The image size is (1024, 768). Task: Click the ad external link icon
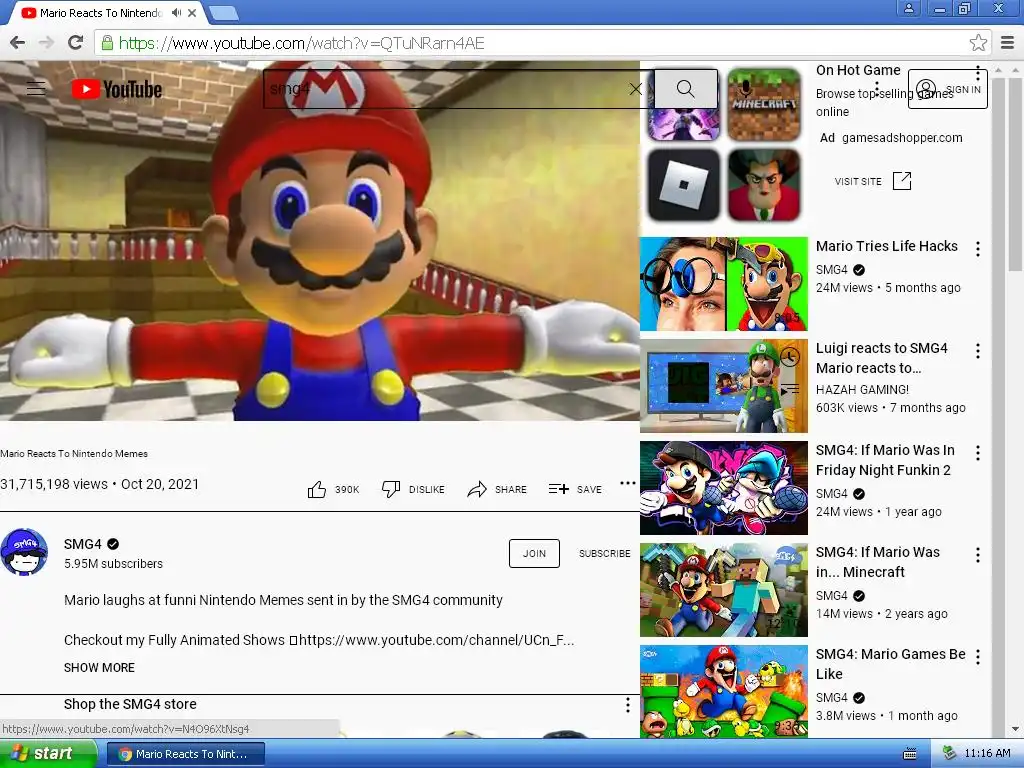[x=902, y=181]
